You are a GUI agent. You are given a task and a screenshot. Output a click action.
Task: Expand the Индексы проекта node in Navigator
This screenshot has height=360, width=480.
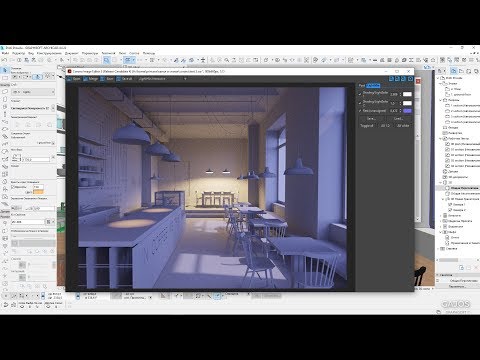(x=441, y=221)
